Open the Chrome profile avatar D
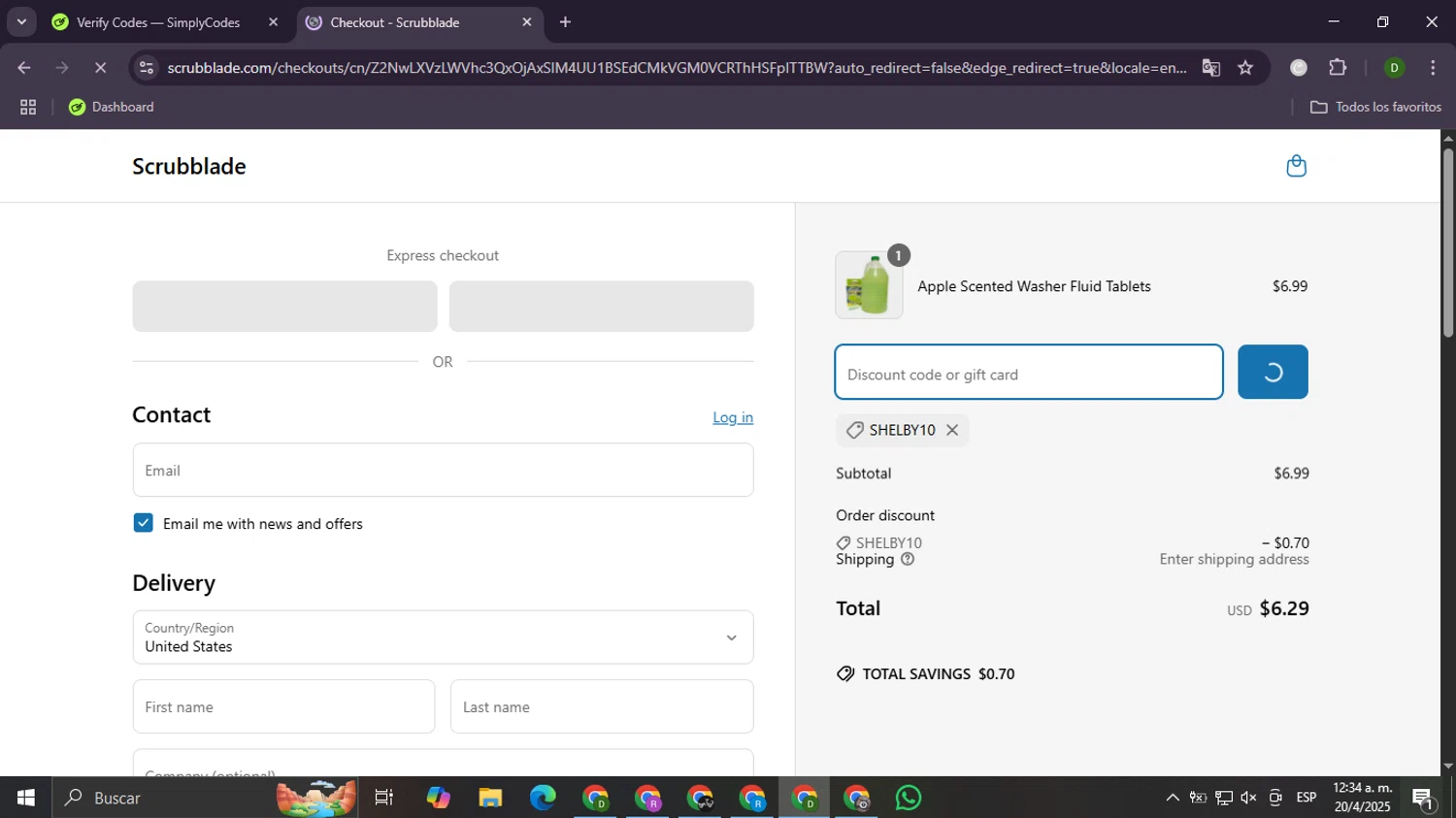The width and height of the screenshot is (1456, 818). coord(1394,68)
